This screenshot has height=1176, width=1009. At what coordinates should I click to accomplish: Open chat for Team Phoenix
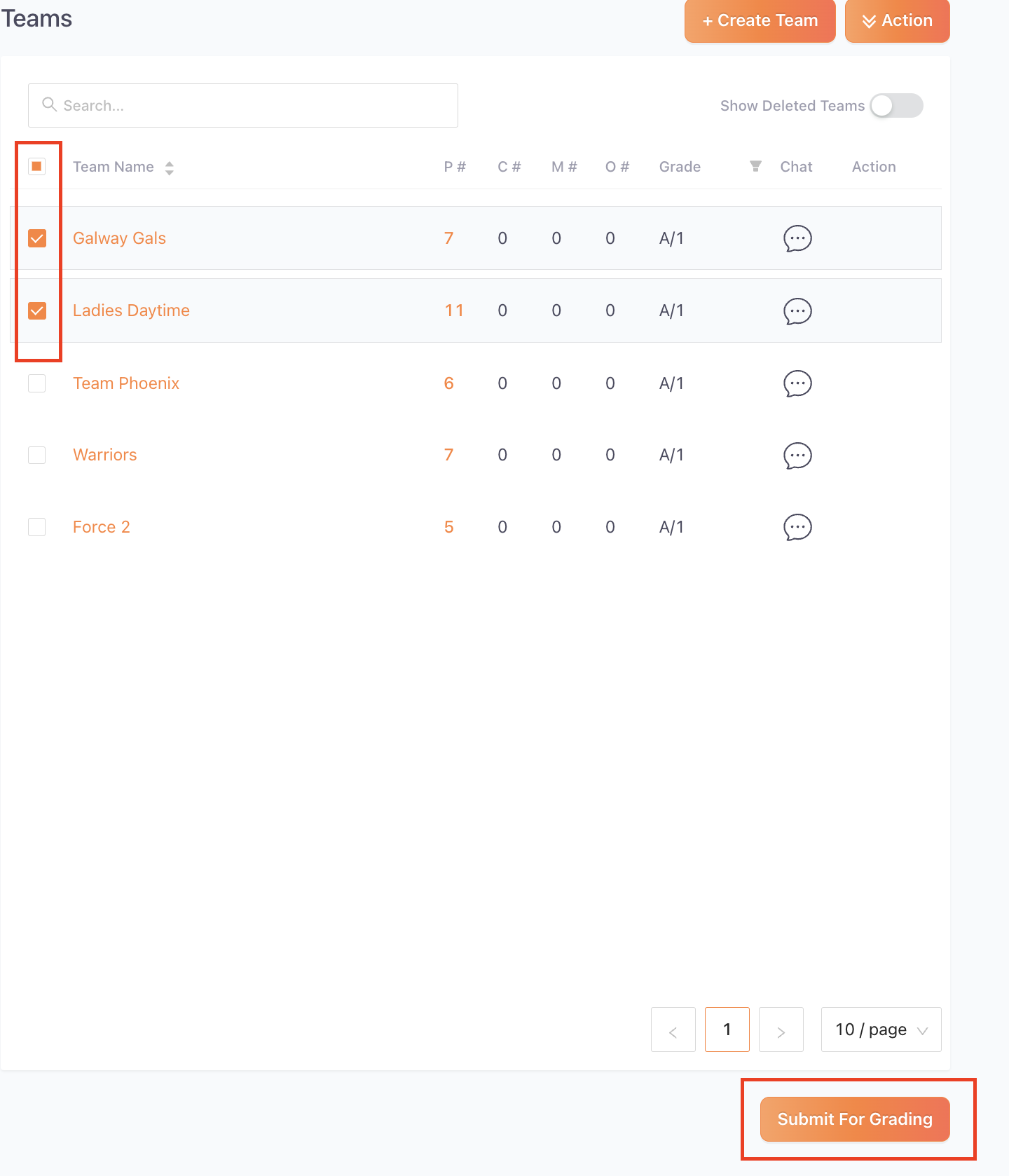(x=797, y=383)
